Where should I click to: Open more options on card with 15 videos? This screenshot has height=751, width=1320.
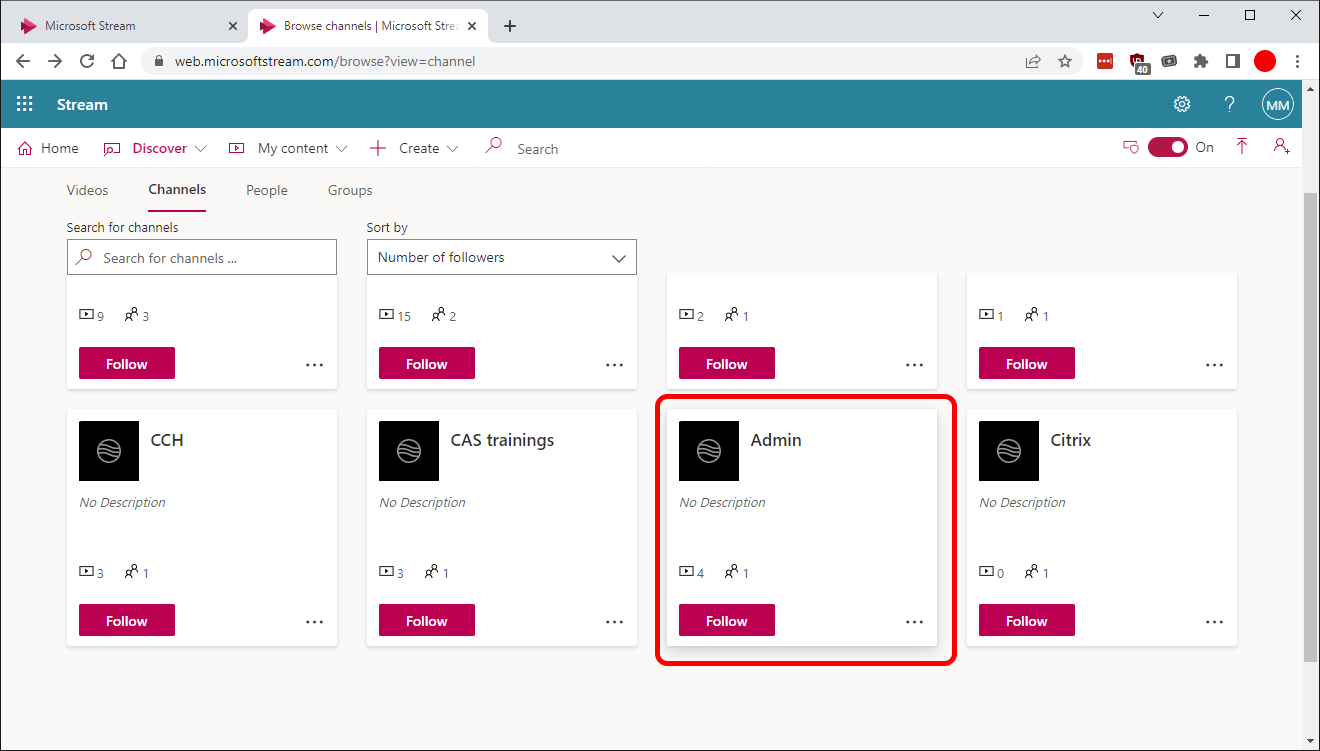point(615,364)
